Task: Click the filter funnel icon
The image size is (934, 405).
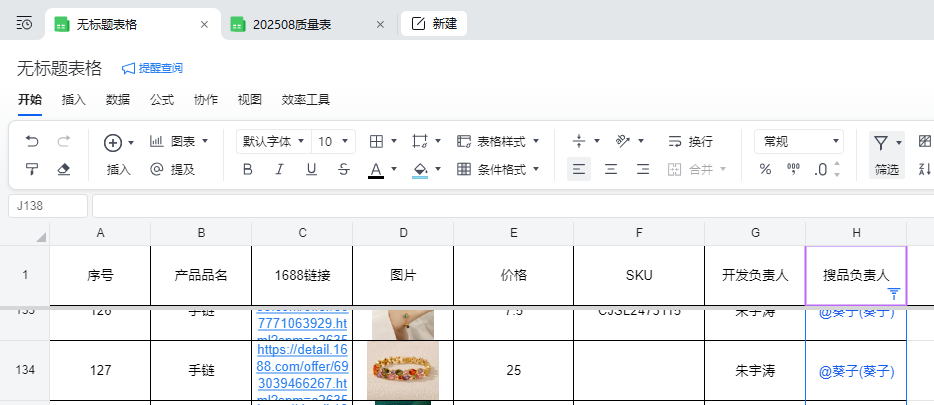Action: [x=880, y=142]
